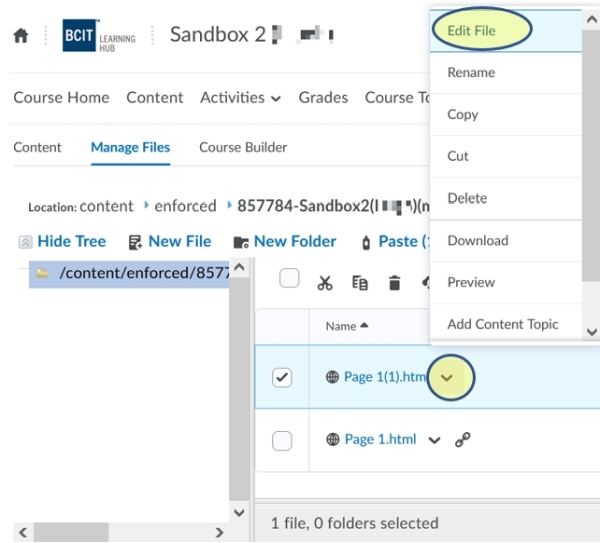The height and width of the screenshot is (543, 600).
Task: Switch to the Course Builder tab
Action: coord(243,147)
